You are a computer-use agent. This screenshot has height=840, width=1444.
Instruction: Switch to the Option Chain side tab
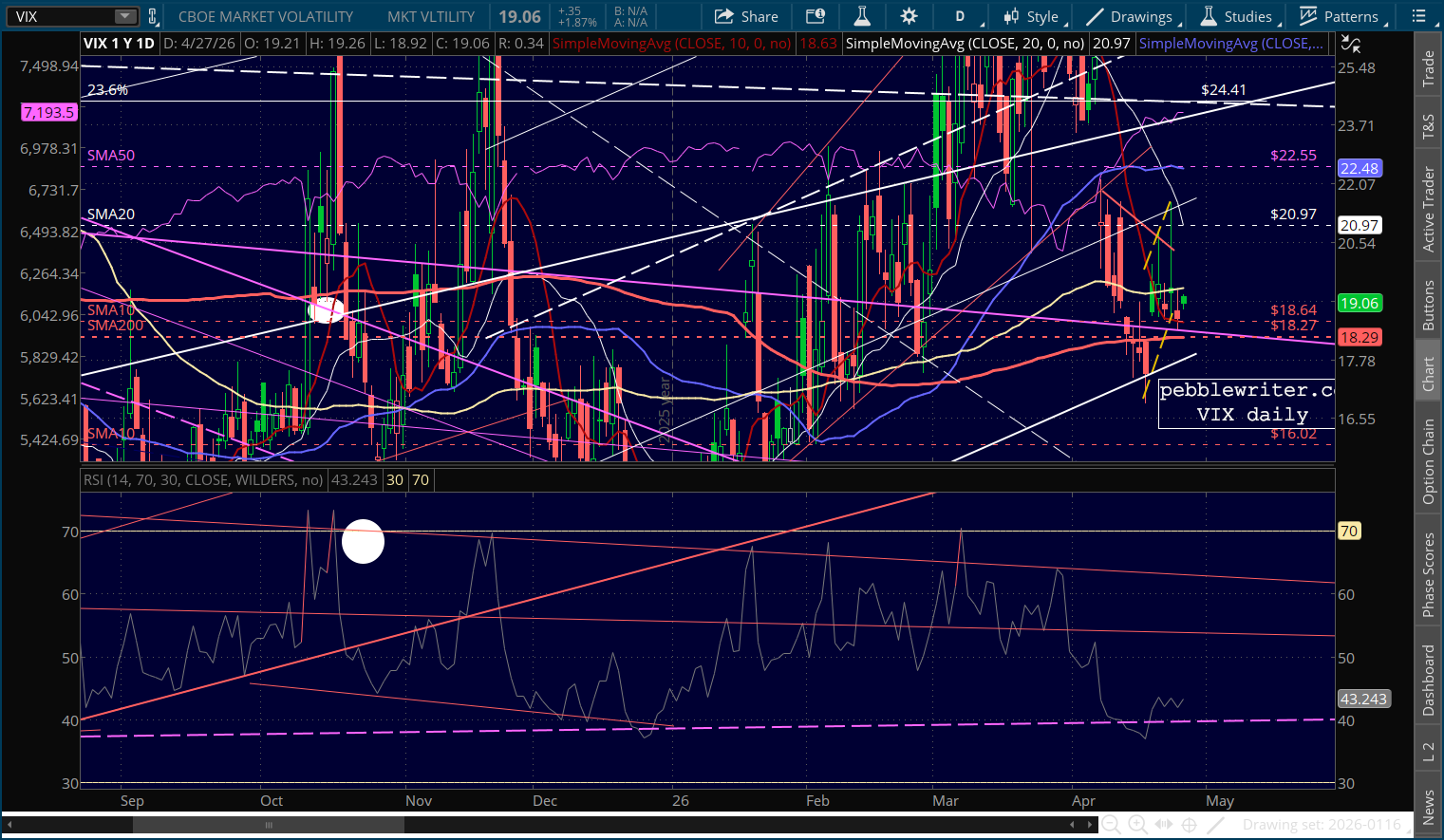pos(1428,461)
